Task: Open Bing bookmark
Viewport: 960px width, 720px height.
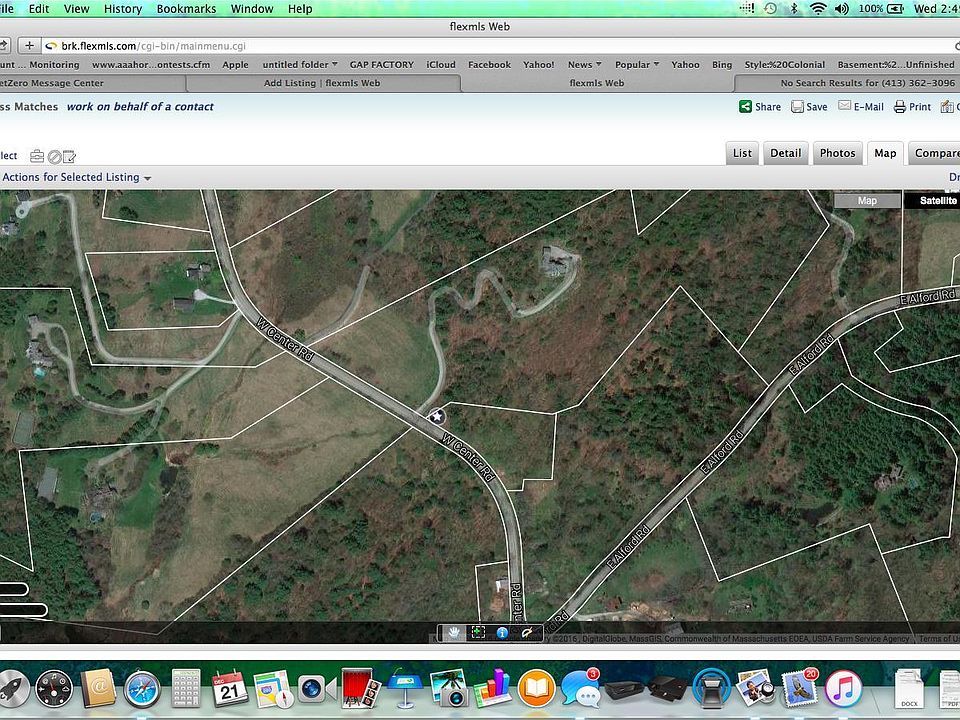Action: tap(722, 64)
